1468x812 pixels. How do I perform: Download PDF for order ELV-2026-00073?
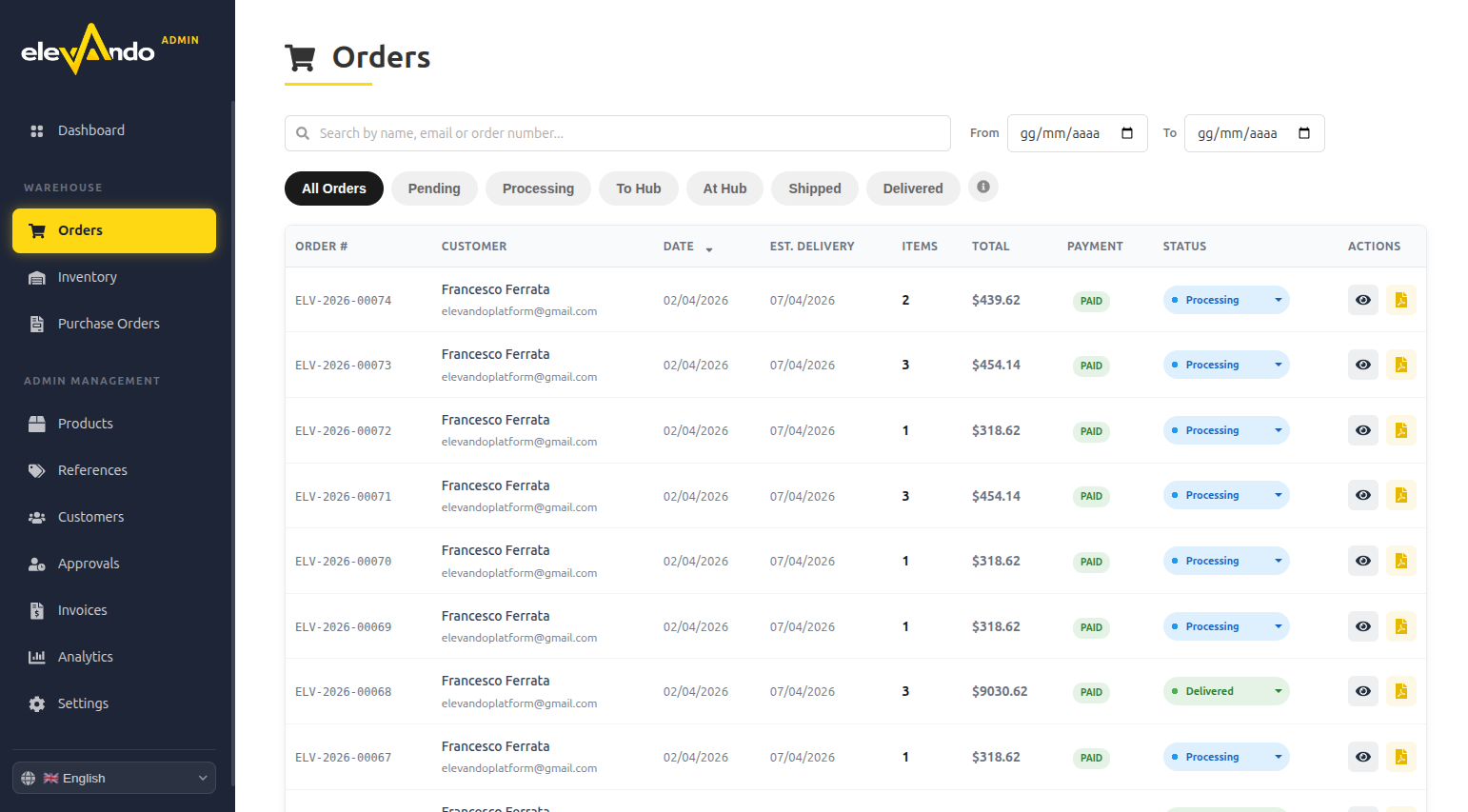1401,365
